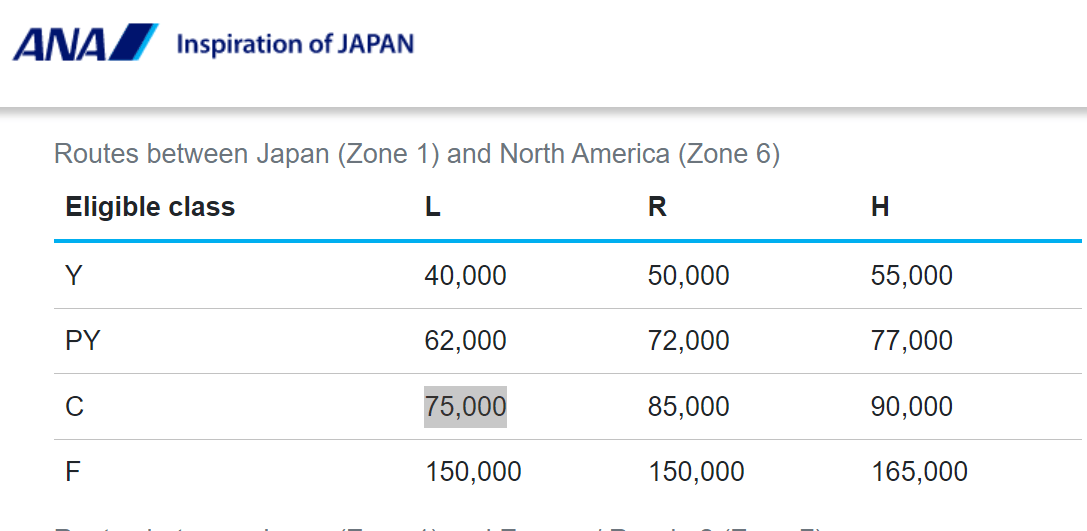Select the Y class row label
The width and height of the screenshot is (1087, 531).
pyautogui.click(x=74, y=275)
